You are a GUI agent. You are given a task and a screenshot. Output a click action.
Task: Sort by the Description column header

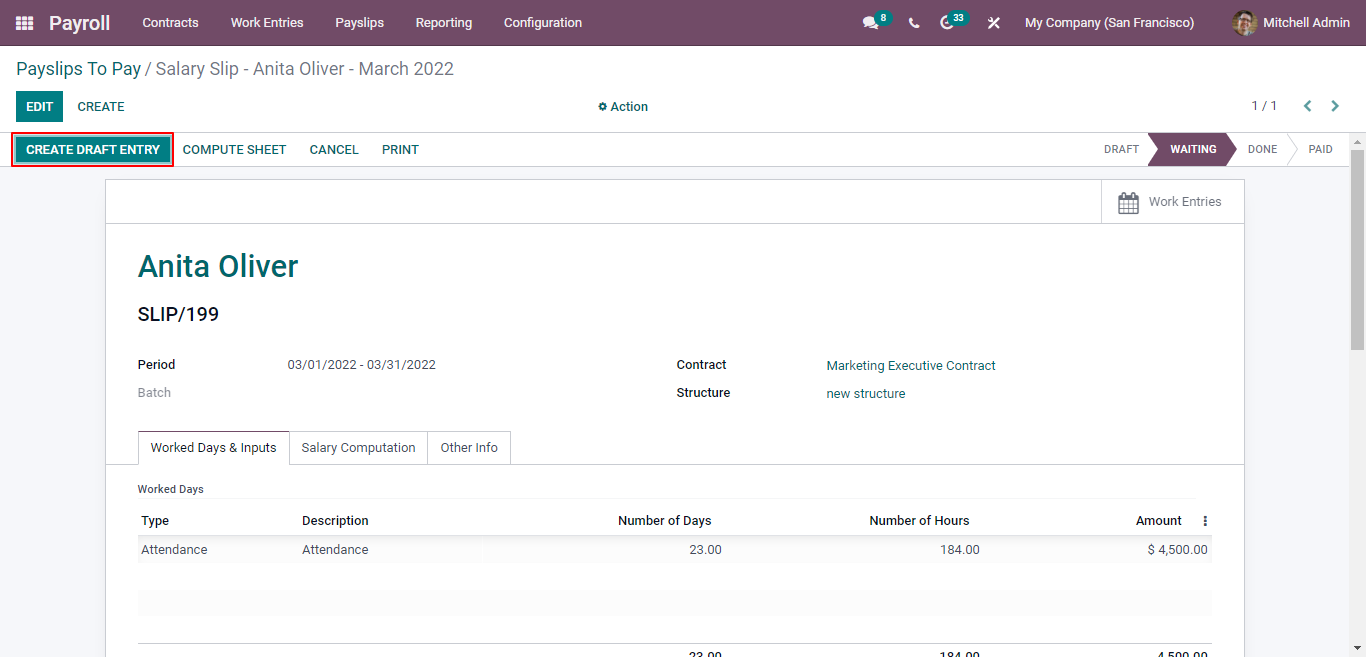pos(335,521)
